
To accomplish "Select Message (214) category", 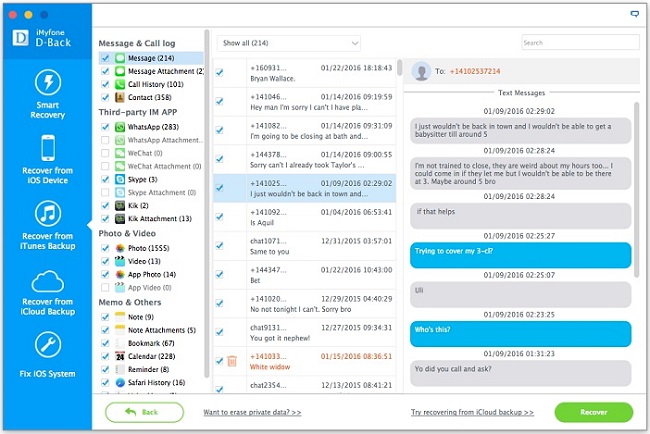I will [151, 58].
